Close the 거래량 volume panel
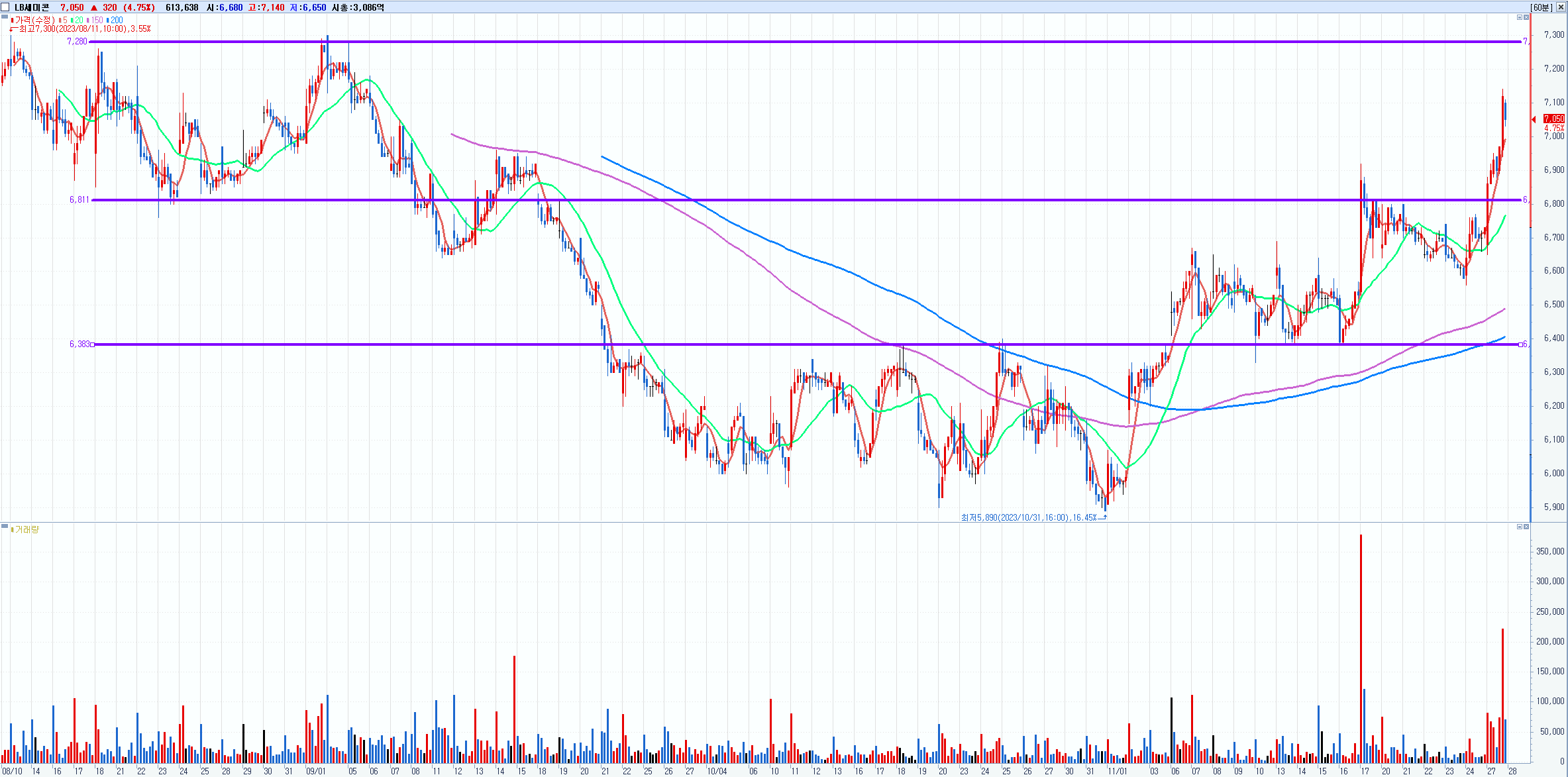 [x=1526, y=527]
